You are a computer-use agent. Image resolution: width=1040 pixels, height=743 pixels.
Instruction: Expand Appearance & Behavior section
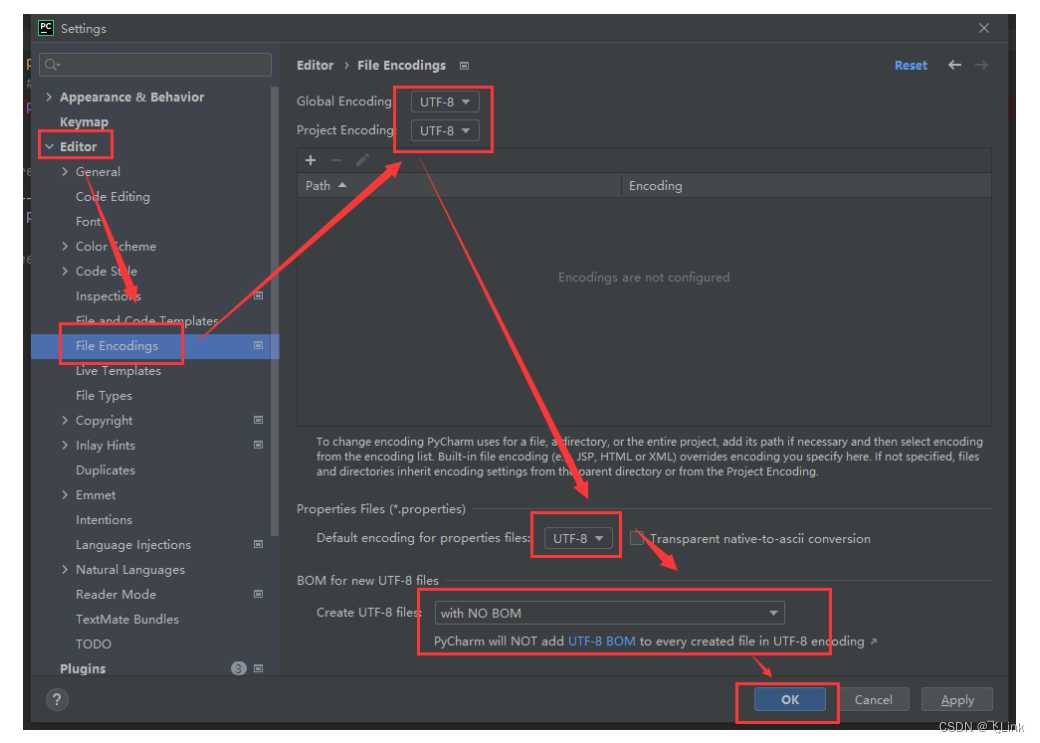pos(48,97)
